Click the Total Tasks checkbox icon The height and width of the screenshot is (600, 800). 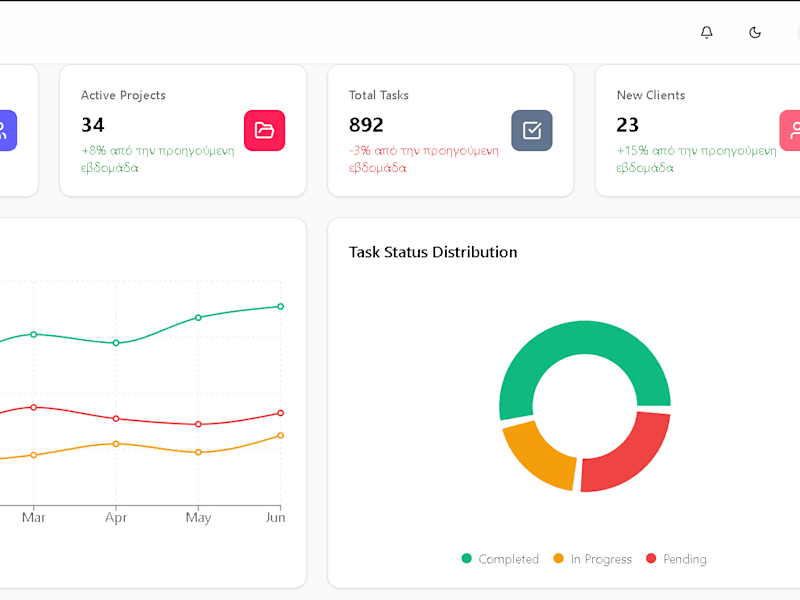point(532,130)
